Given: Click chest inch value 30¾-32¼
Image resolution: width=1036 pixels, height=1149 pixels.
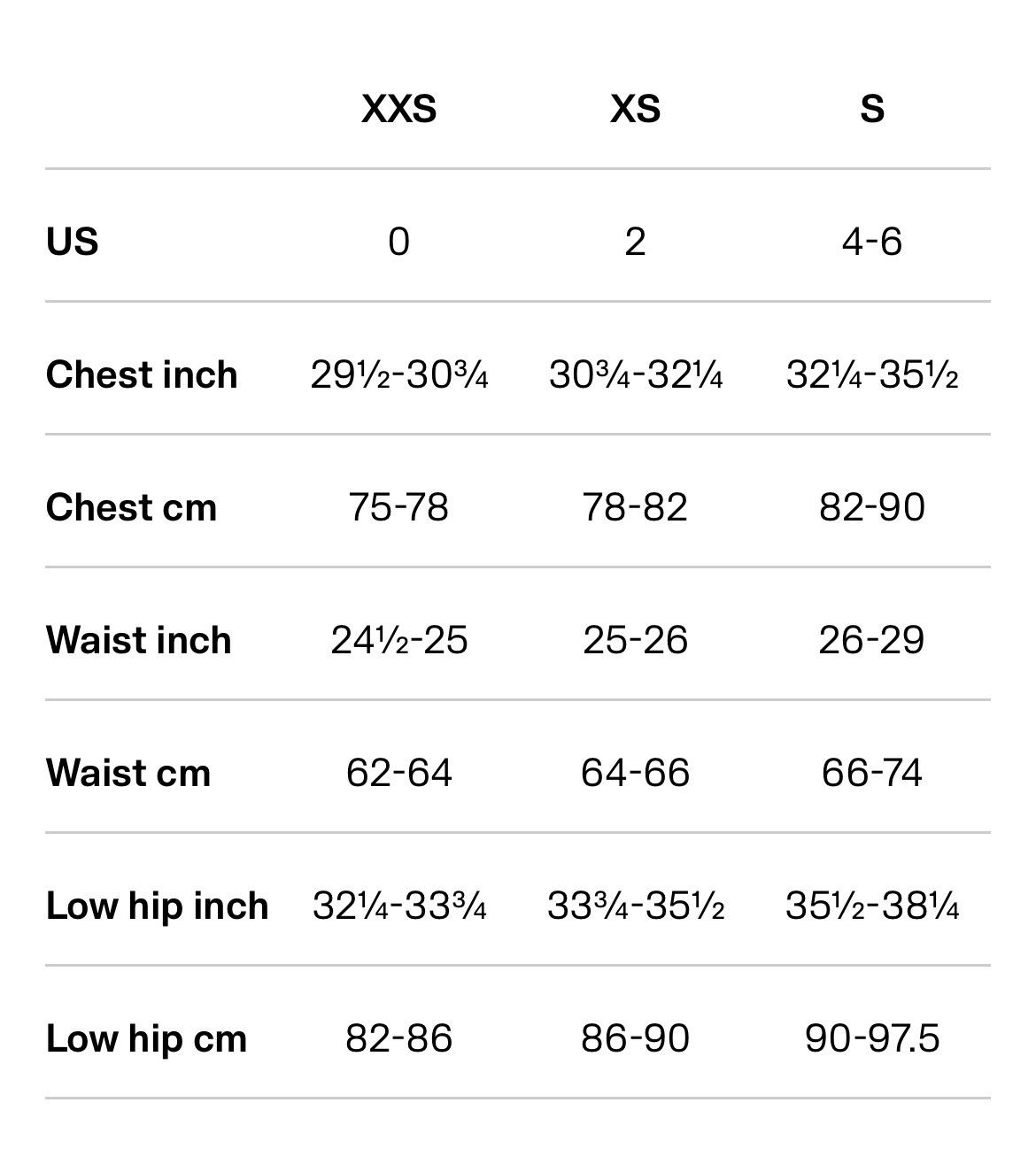Looking at the screenshot, I should point(635,374).
